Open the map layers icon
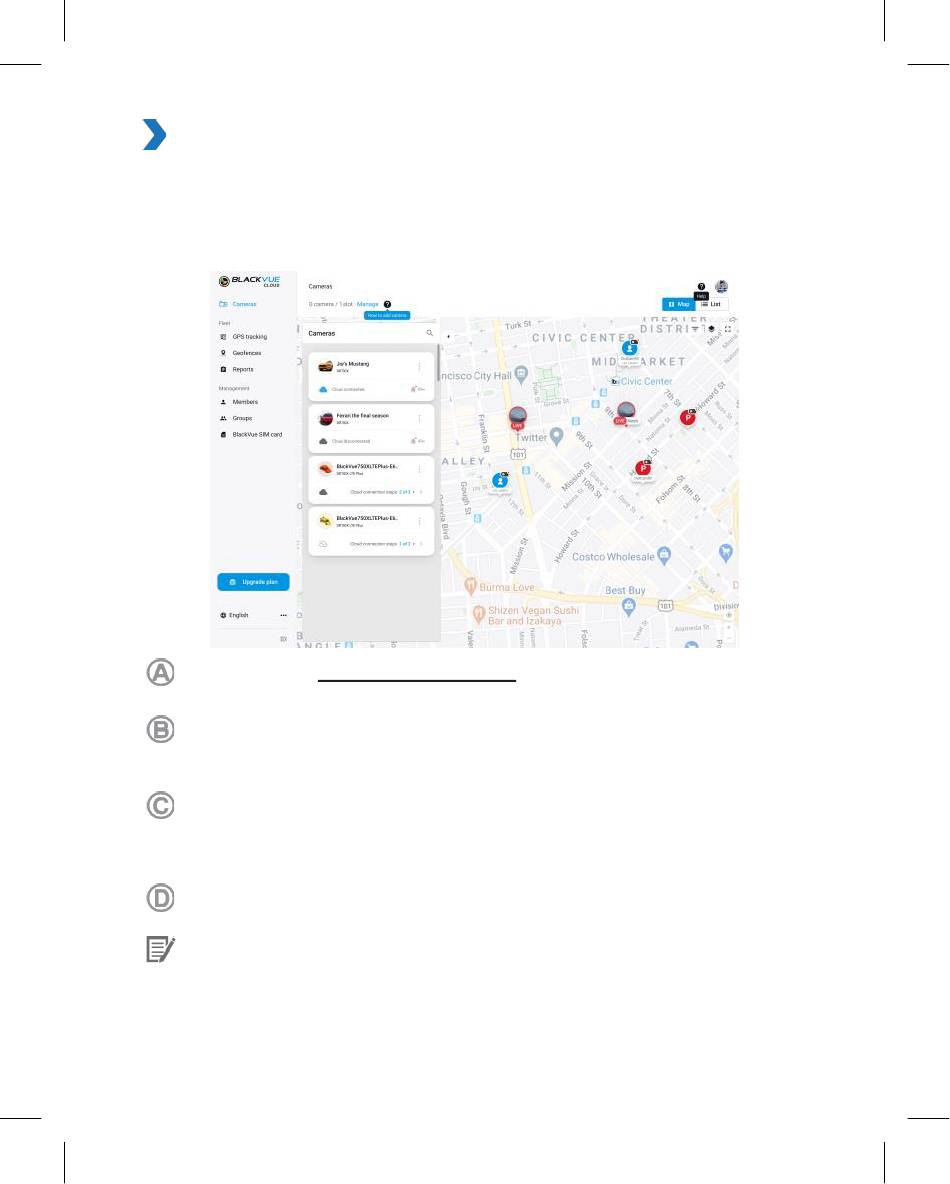 (711, 328)
